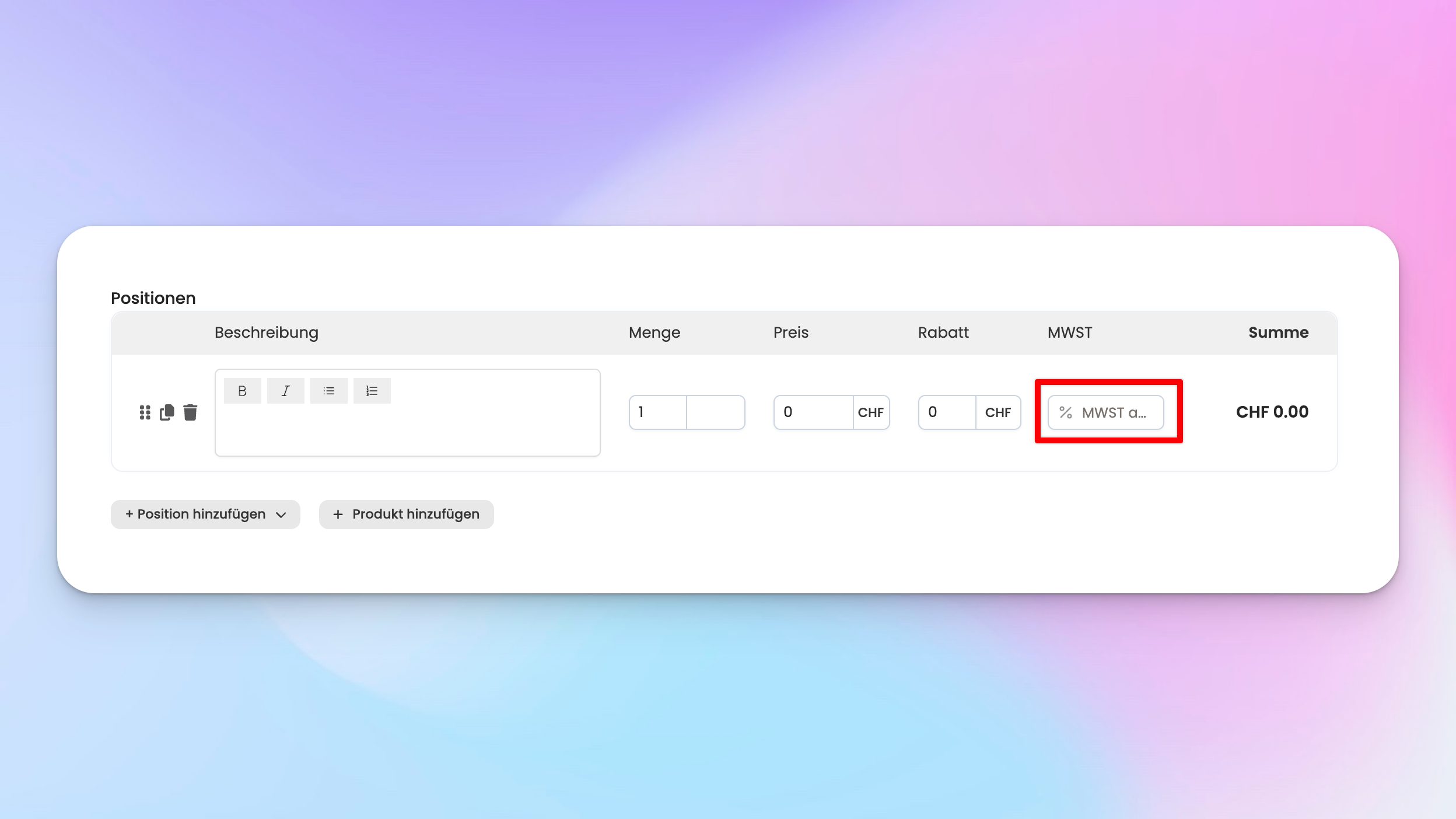The height and width of the screenshot is (819, 1456).
Task: Focus the Beschreibung text area
Action: [x=407, y=432]
